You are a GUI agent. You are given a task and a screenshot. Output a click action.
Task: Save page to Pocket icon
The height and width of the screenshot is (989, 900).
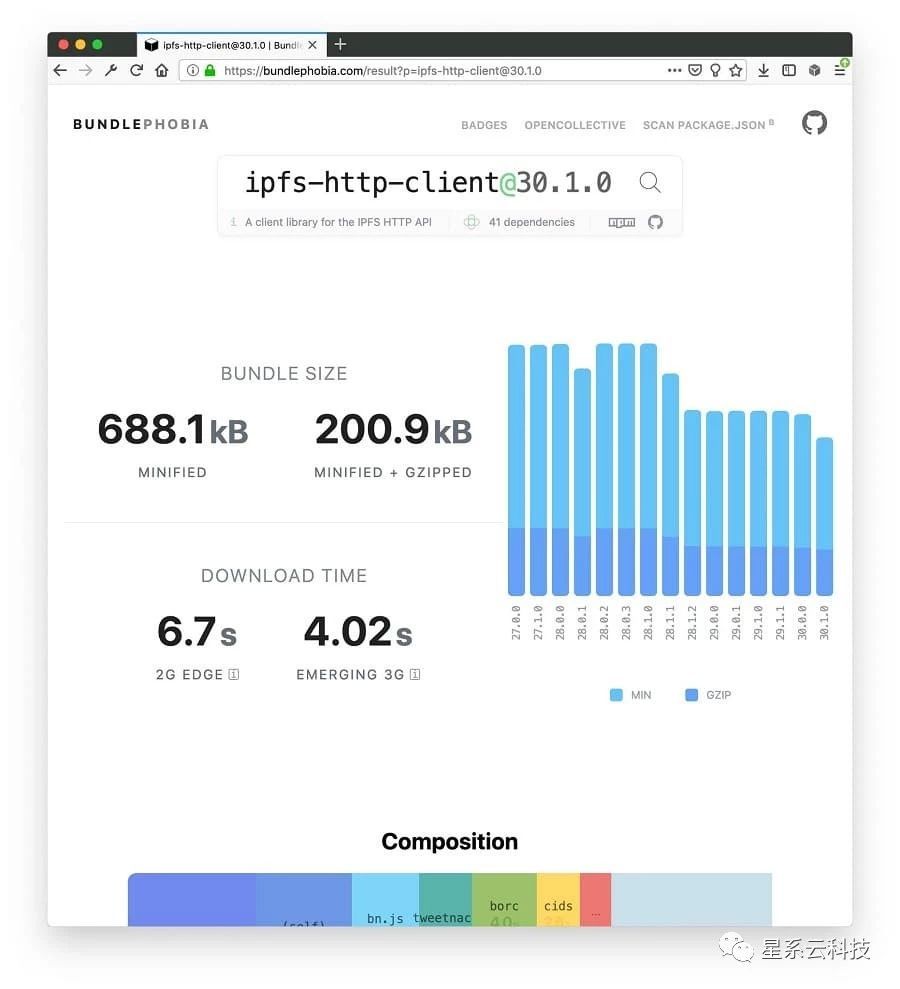tap(694, 71)
